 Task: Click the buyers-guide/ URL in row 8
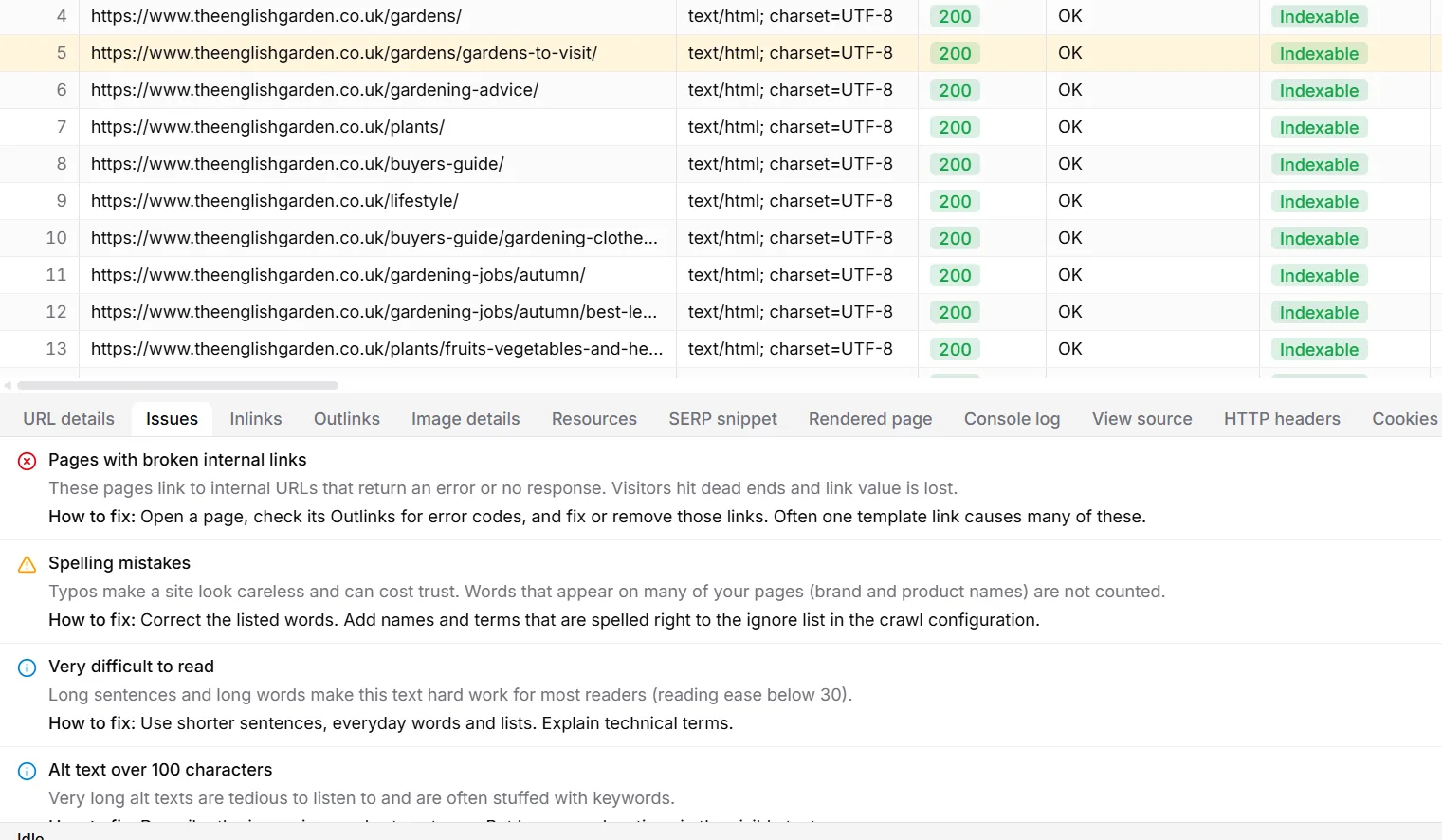coord(297,164)
